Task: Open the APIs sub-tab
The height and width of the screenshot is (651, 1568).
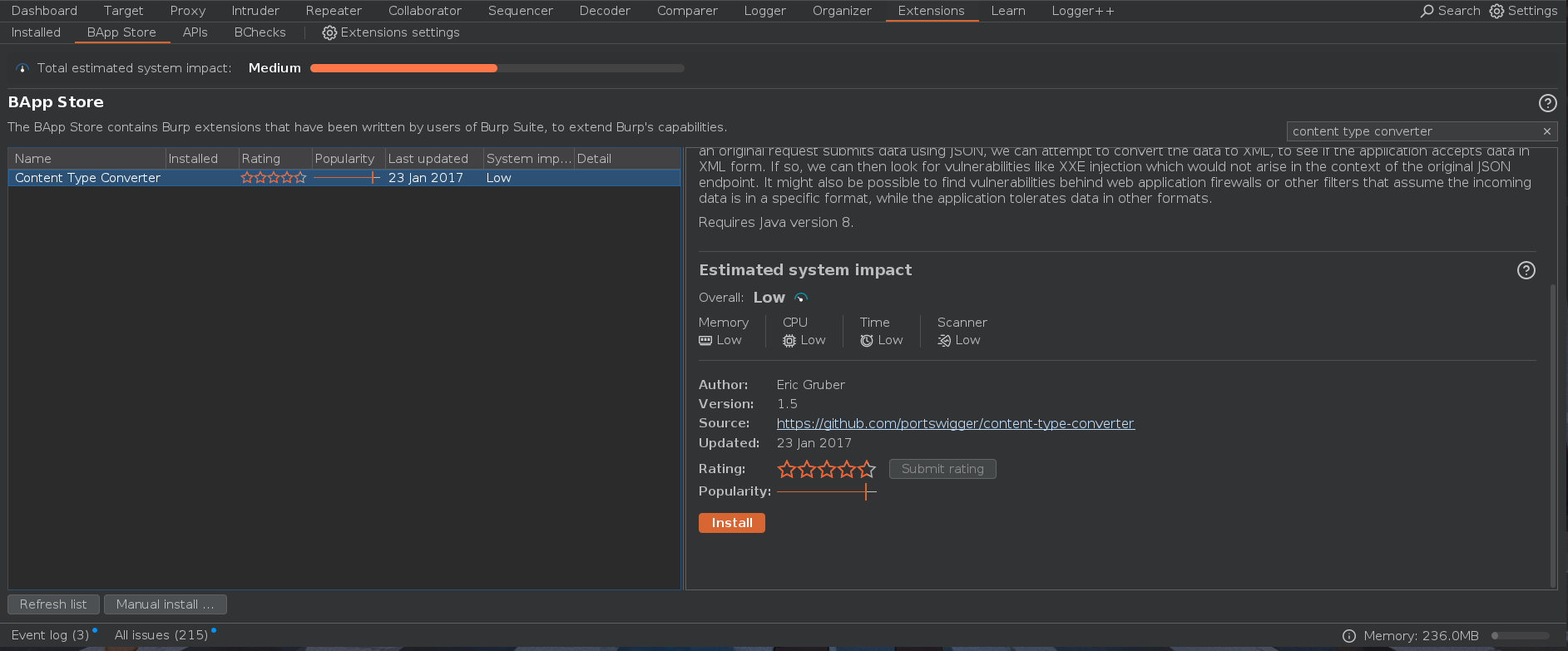Action: pos(195,32)
